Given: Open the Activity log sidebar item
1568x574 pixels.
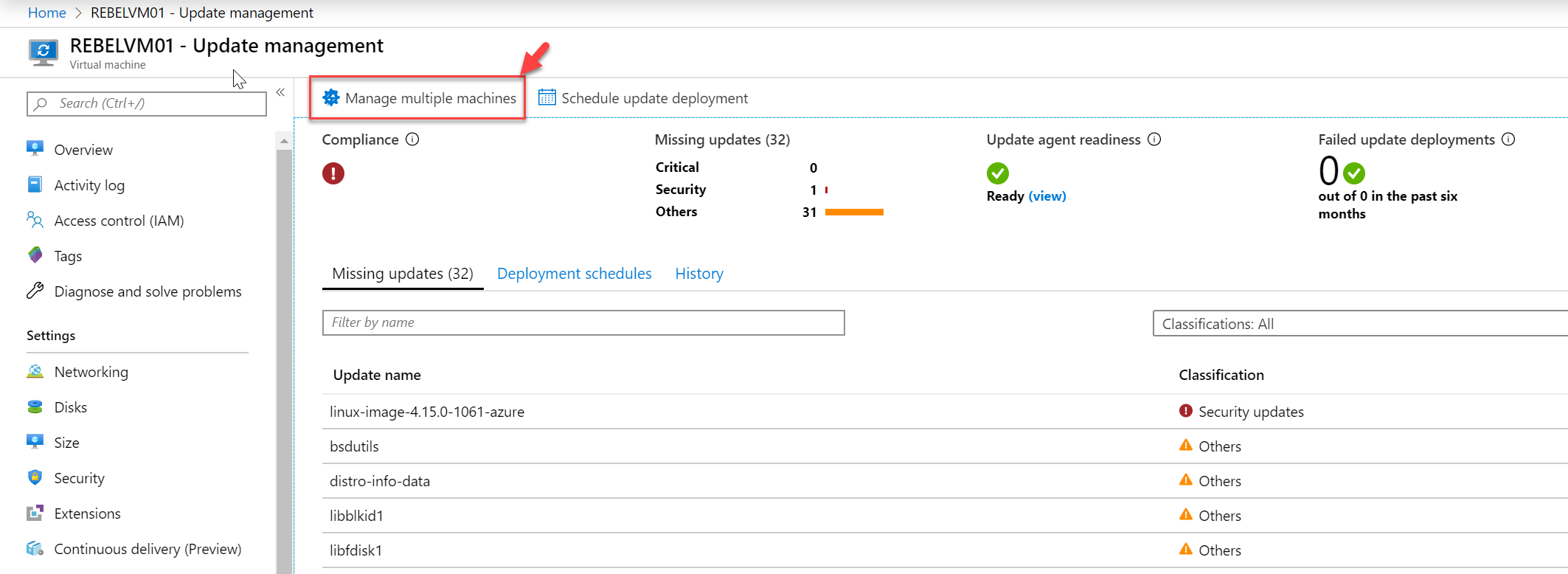Looking at the screenshot, I should (x=89, y=185).
